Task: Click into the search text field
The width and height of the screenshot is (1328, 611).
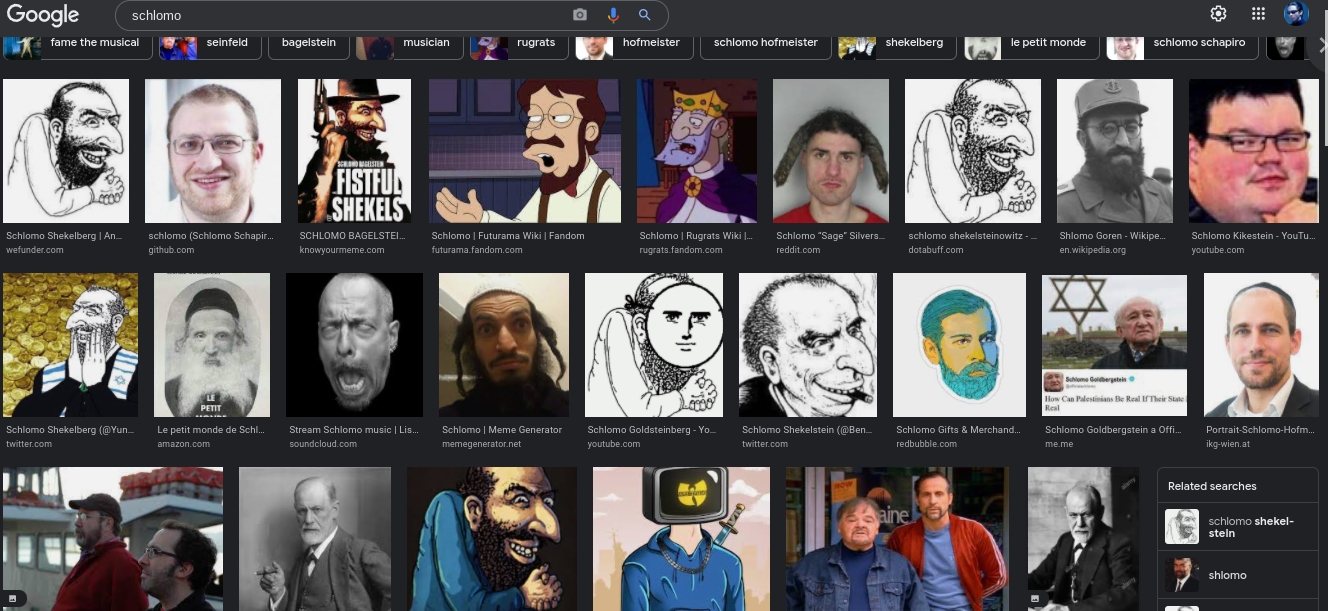Action: [345, 15]
